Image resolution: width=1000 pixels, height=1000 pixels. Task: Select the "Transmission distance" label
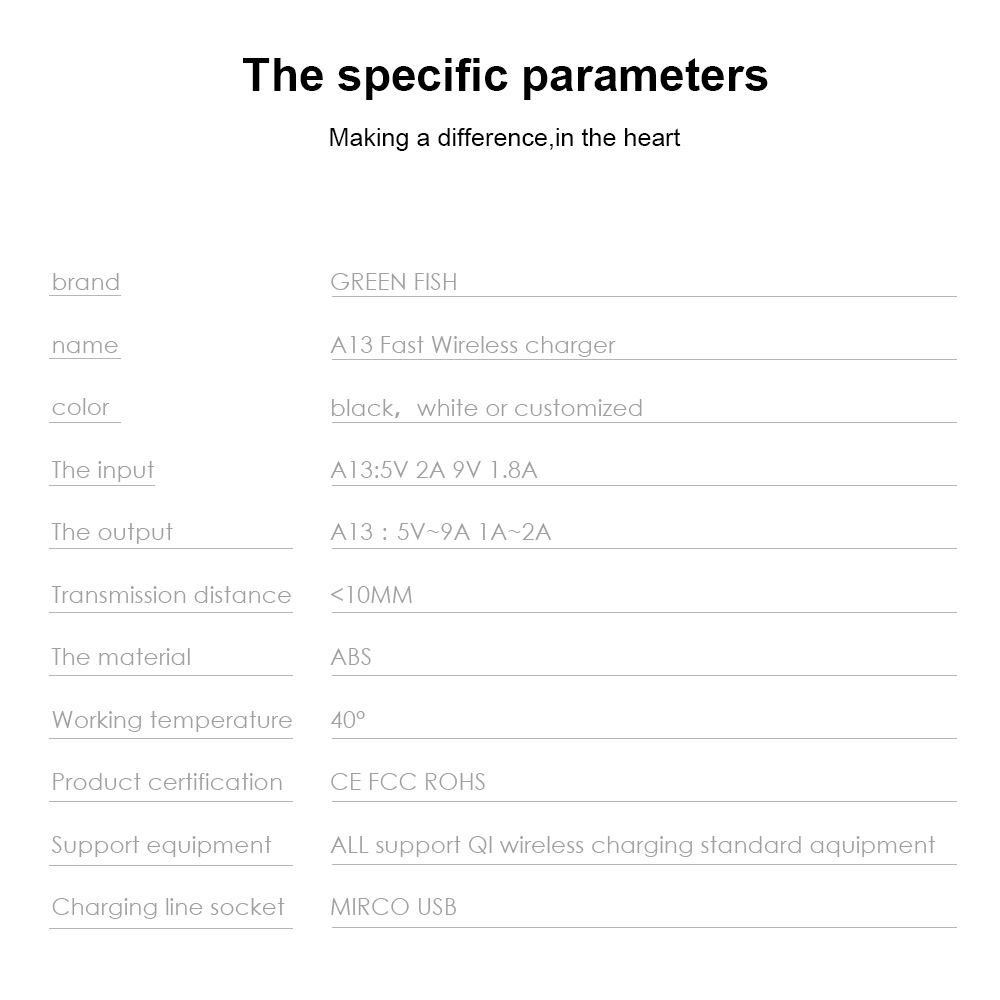[x=171, y=595]
